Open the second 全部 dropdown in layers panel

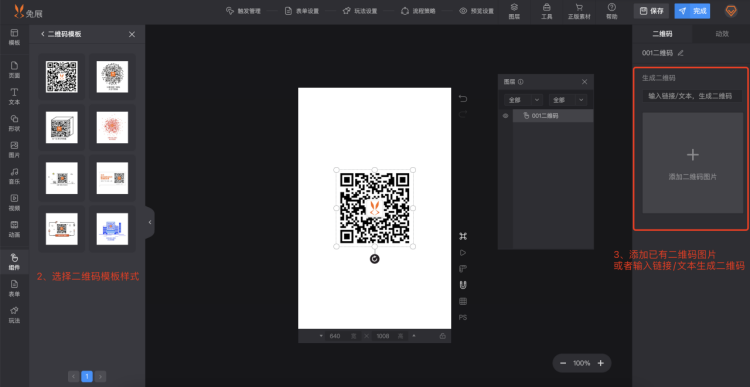pyautogui.click(x=568, y=100)
